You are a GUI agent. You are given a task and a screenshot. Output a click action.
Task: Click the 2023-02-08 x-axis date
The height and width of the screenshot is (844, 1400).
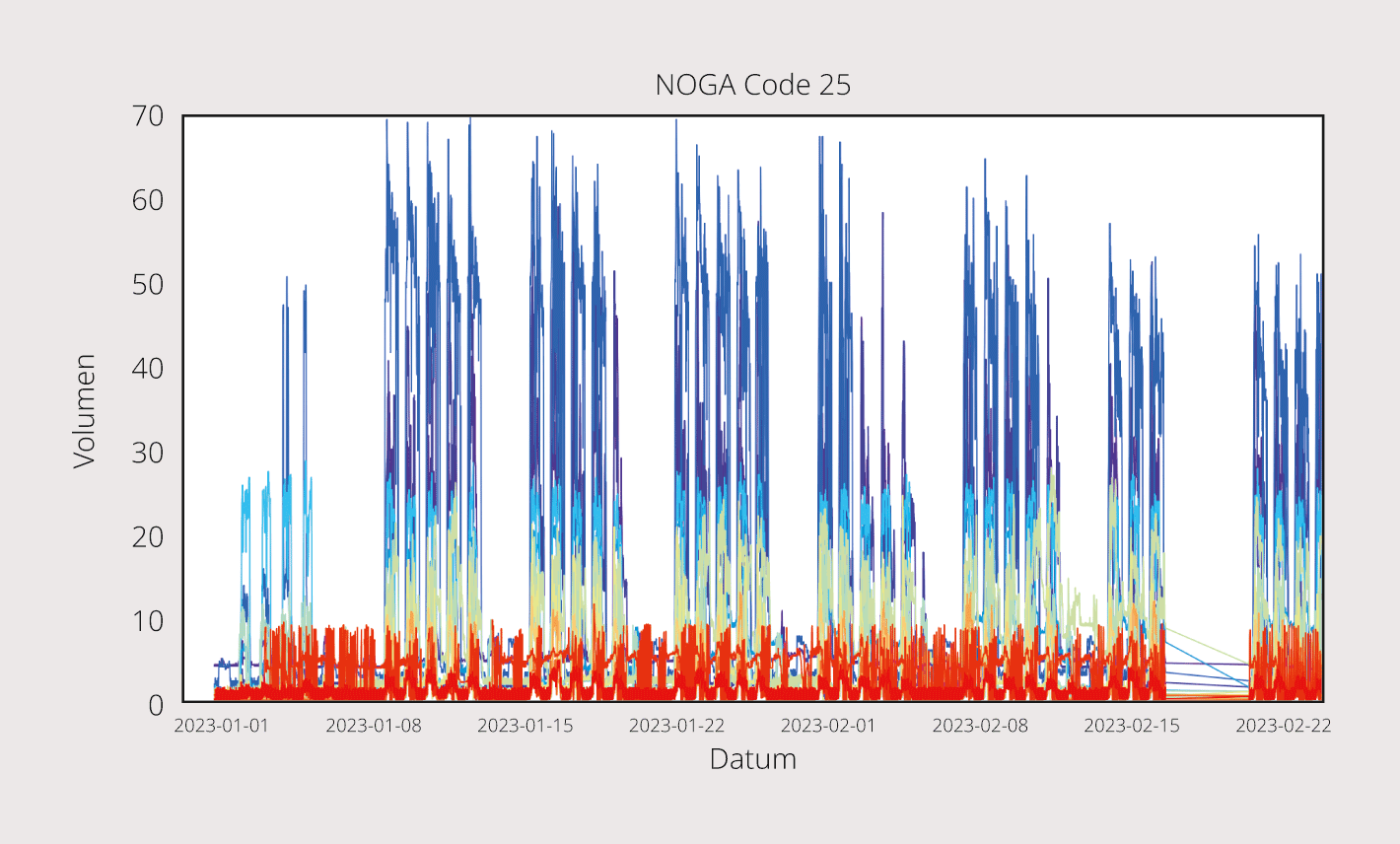(x=980, y=726)
